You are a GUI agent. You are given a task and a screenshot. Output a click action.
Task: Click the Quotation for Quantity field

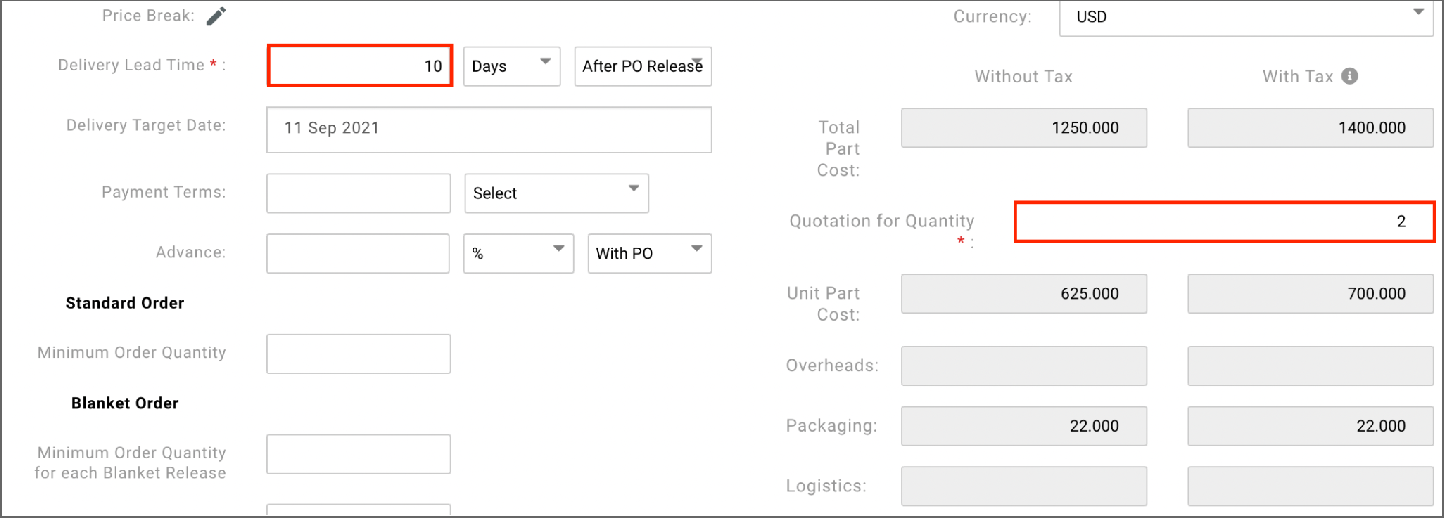tap(1224, 222)
